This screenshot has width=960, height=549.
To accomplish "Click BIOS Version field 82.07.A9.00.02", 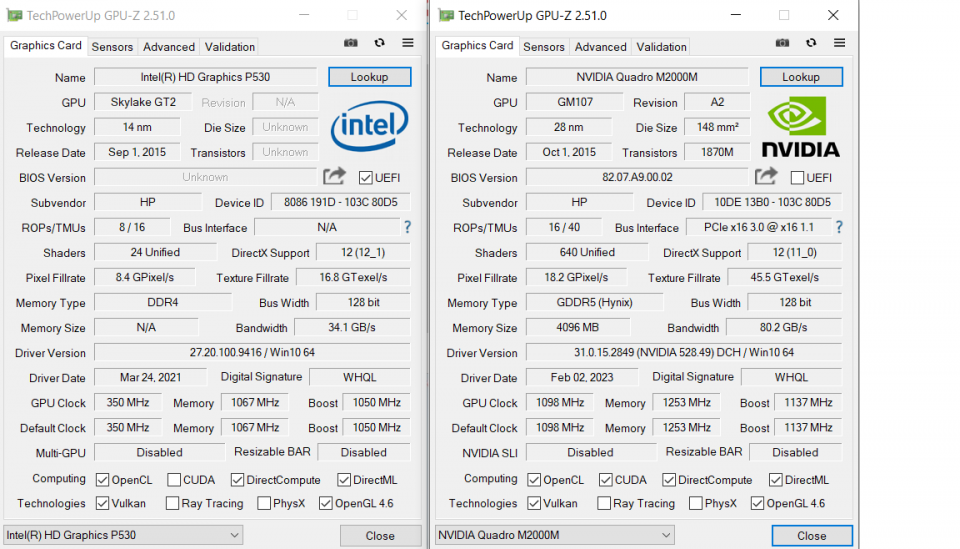I will [637, 177].
